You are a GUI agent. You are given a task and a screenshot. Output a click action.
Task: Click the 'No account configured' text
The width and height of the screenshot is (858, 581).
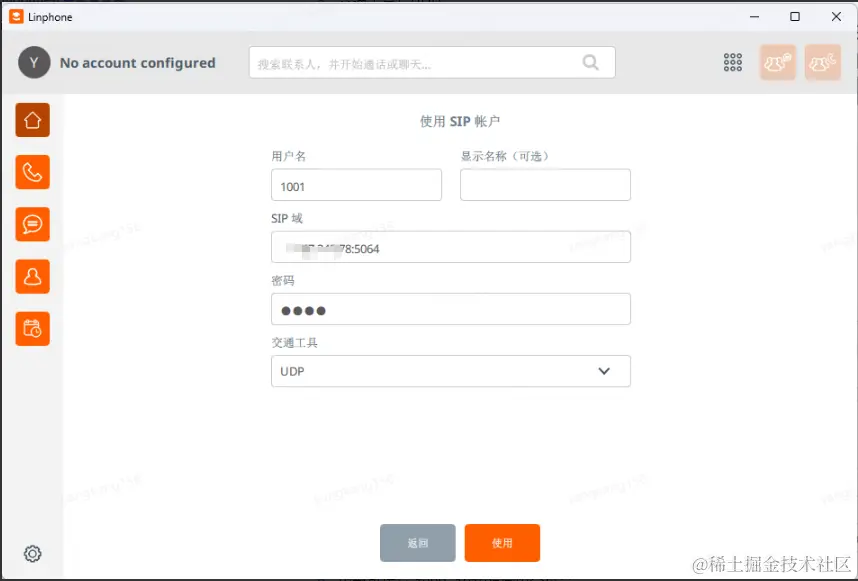137,63
